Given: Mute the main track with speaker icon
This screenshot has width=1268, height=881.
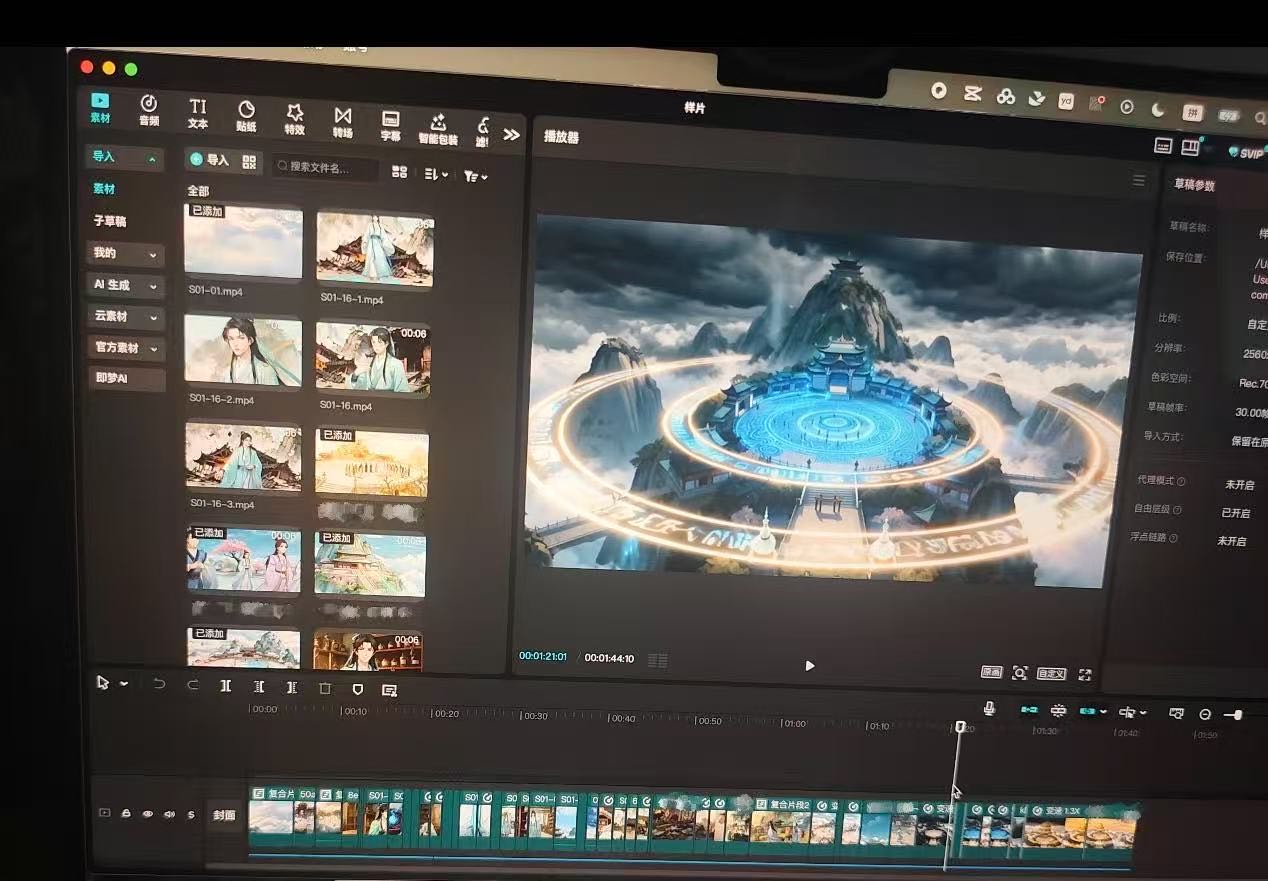Looking at the screenshot, I should 169,814.
